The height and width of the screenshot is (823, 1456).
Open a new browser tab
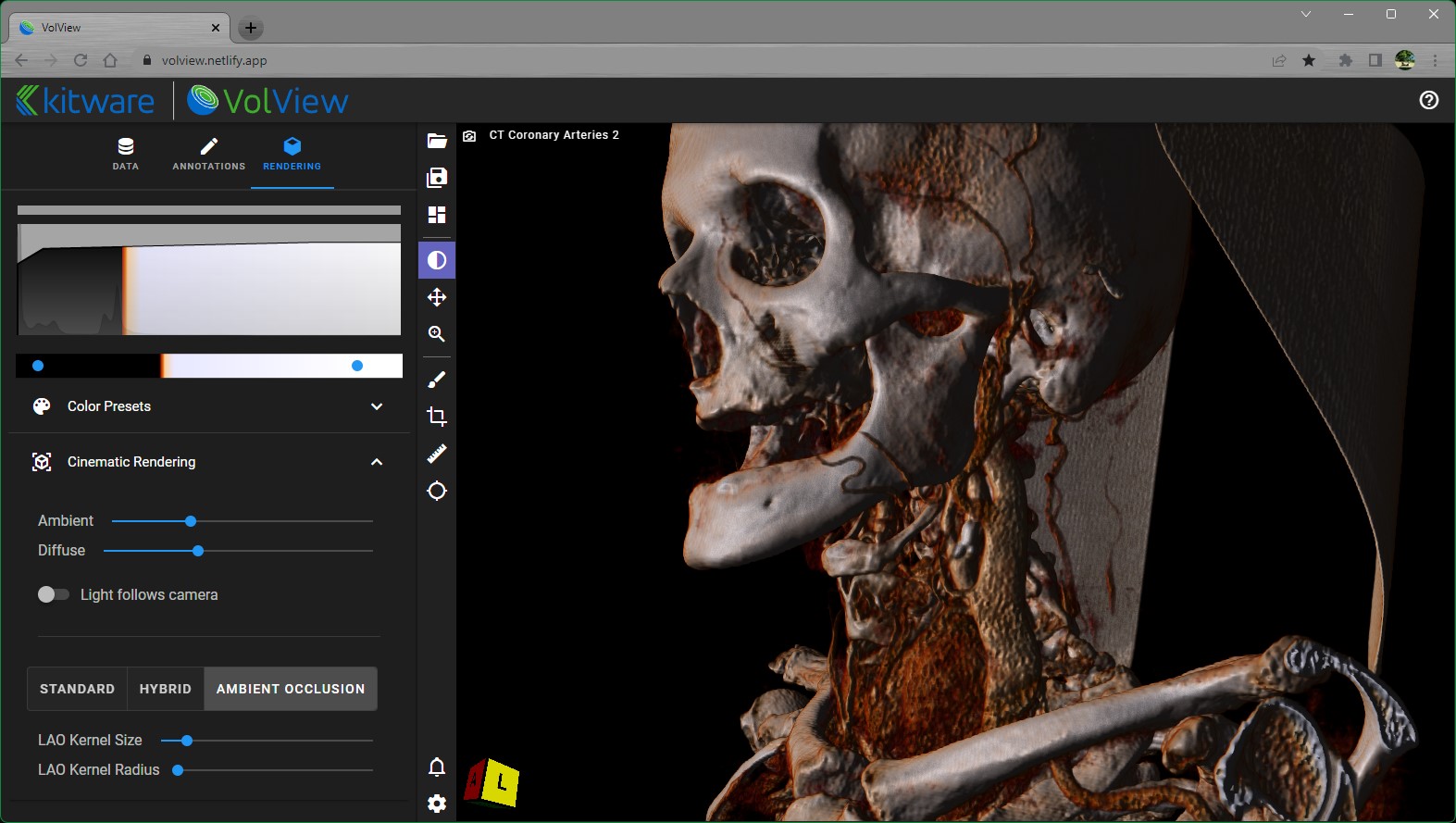pos(251,28)
